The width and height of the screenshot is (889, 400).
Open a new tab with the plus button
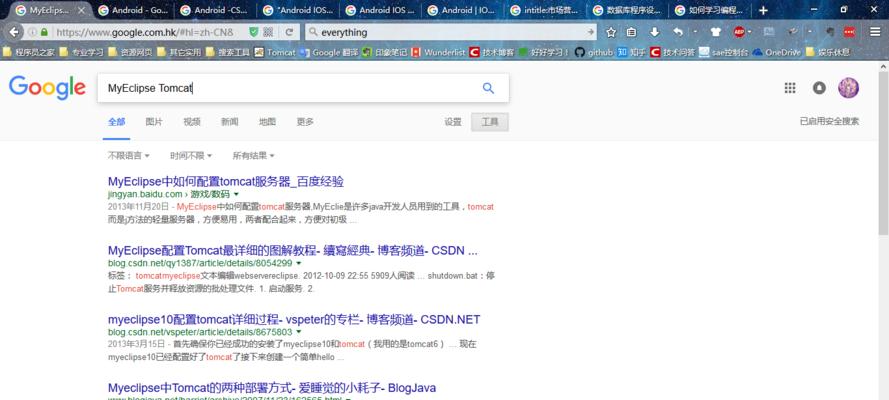coord(763,10)
